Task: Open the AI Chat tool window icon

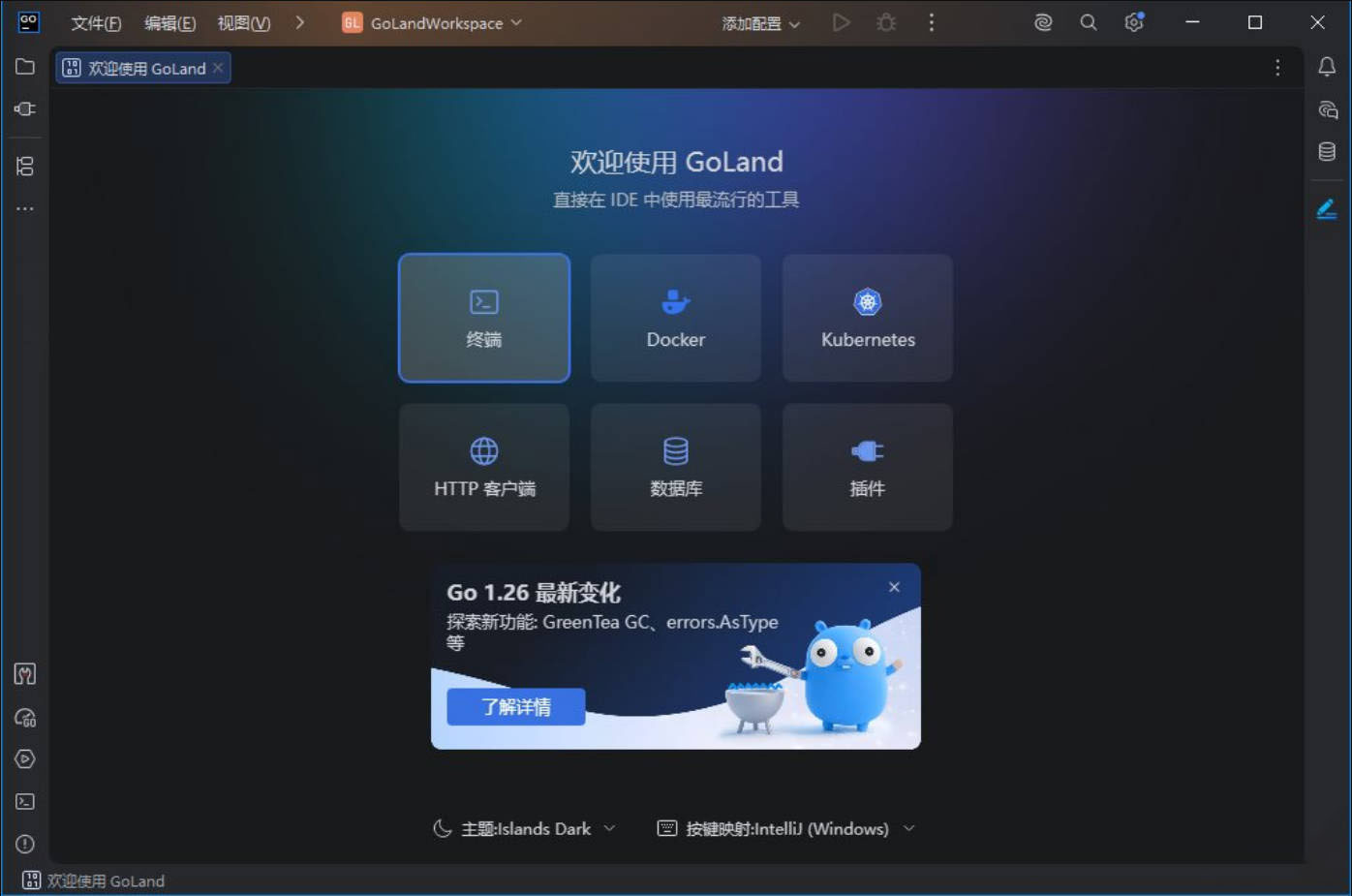Action: tap(1327, 109)
